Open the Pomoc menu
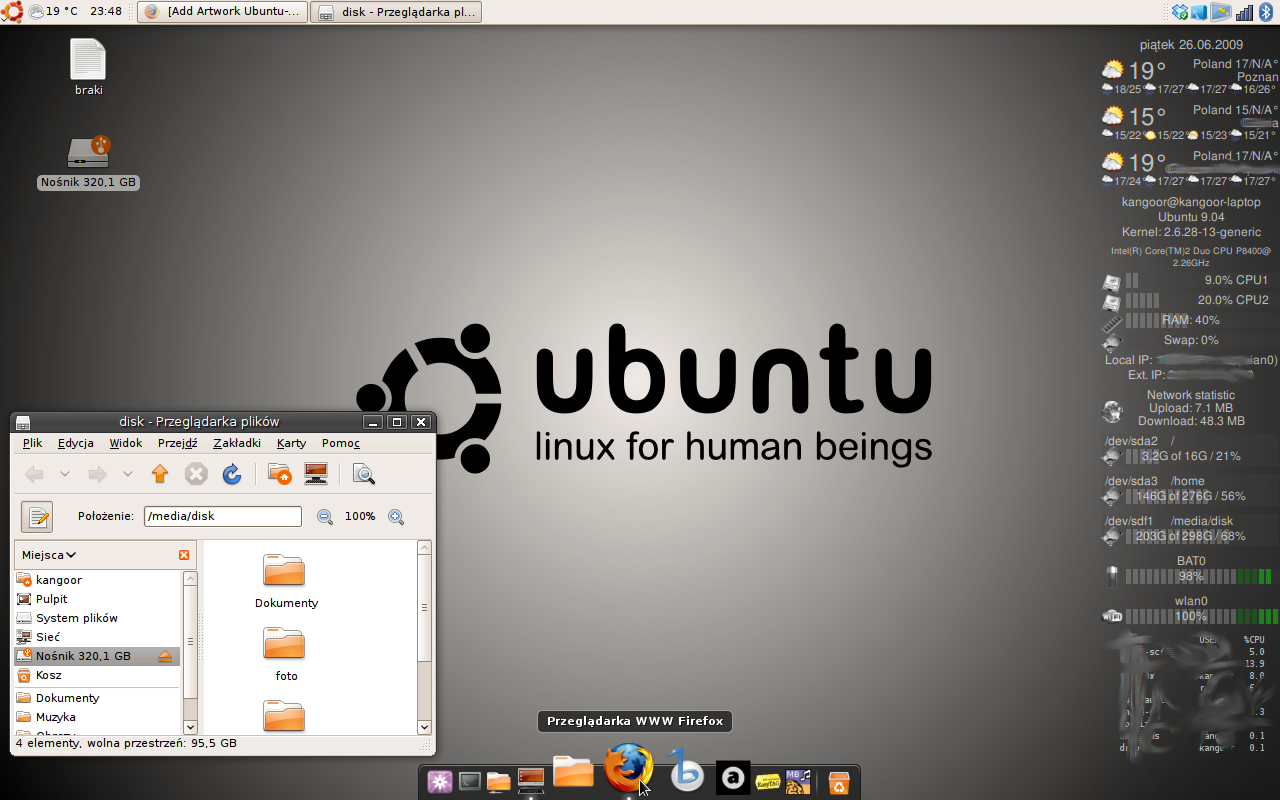This screenshot has width=1280, height=800. (341, 443)
